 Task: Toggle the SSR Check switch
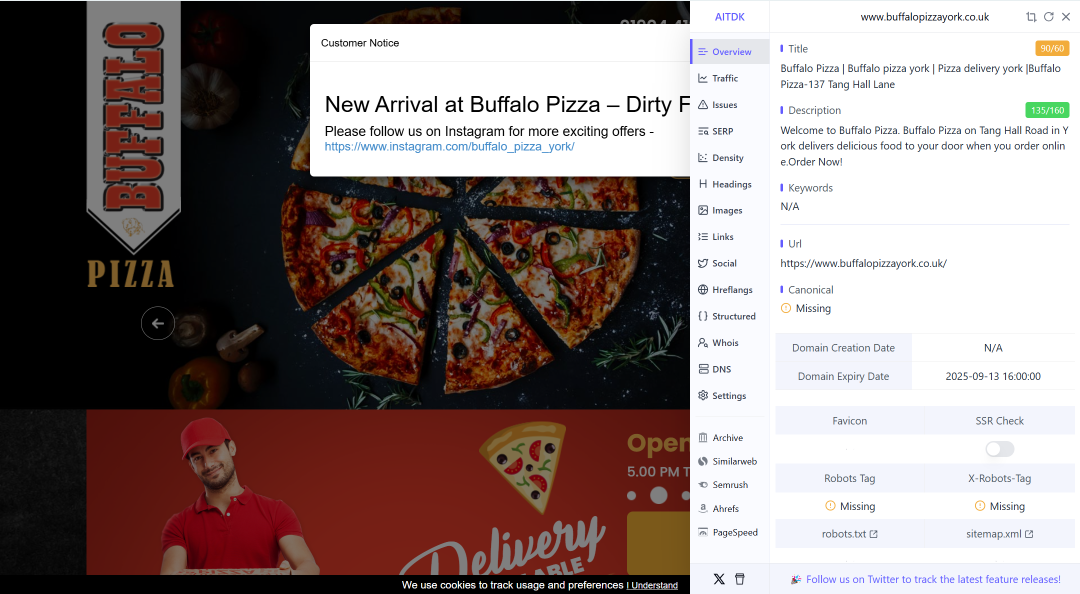999,449
